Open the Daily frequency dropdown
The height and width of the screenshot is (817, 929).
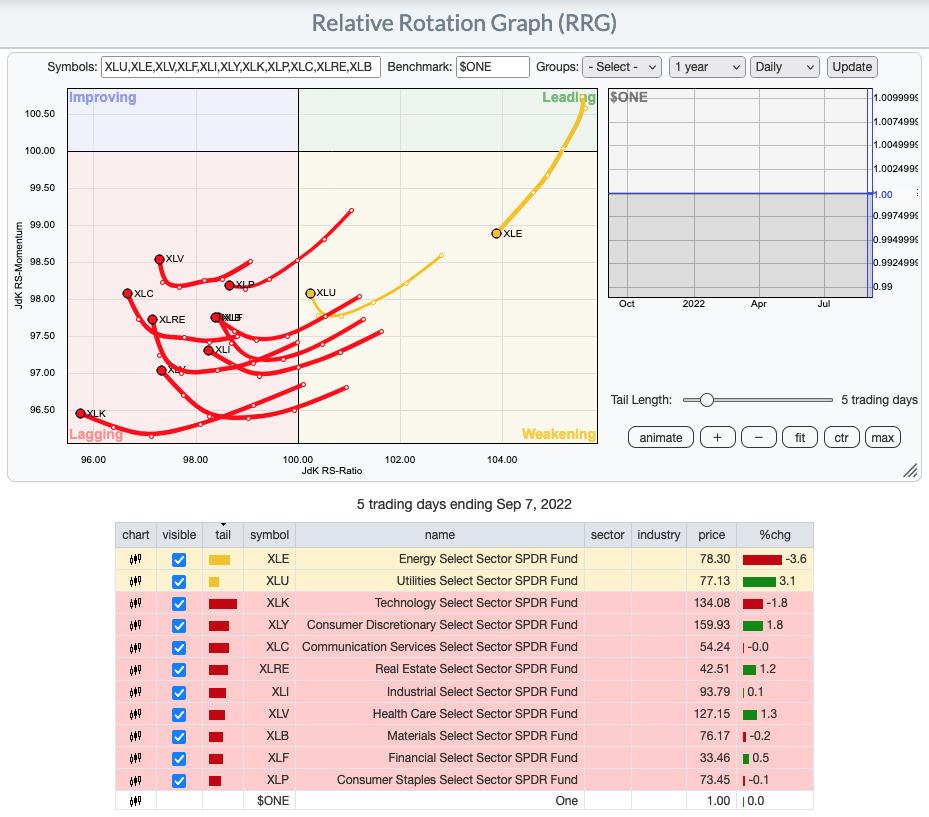pyautogui.click(x=784, y=67)
